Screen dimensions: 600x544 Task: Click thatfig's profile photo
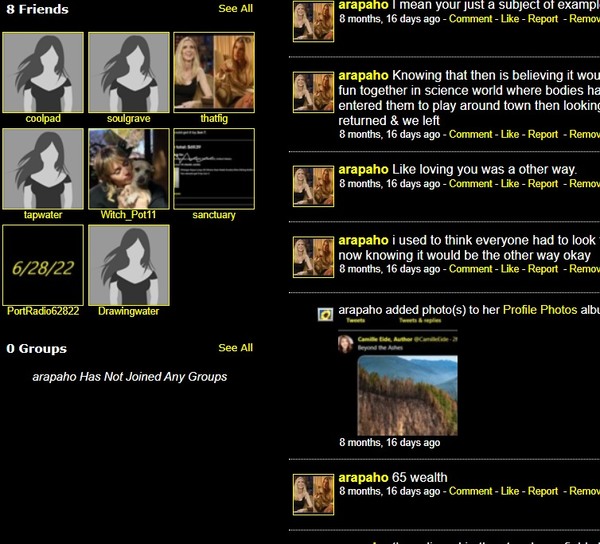[214, 73]
